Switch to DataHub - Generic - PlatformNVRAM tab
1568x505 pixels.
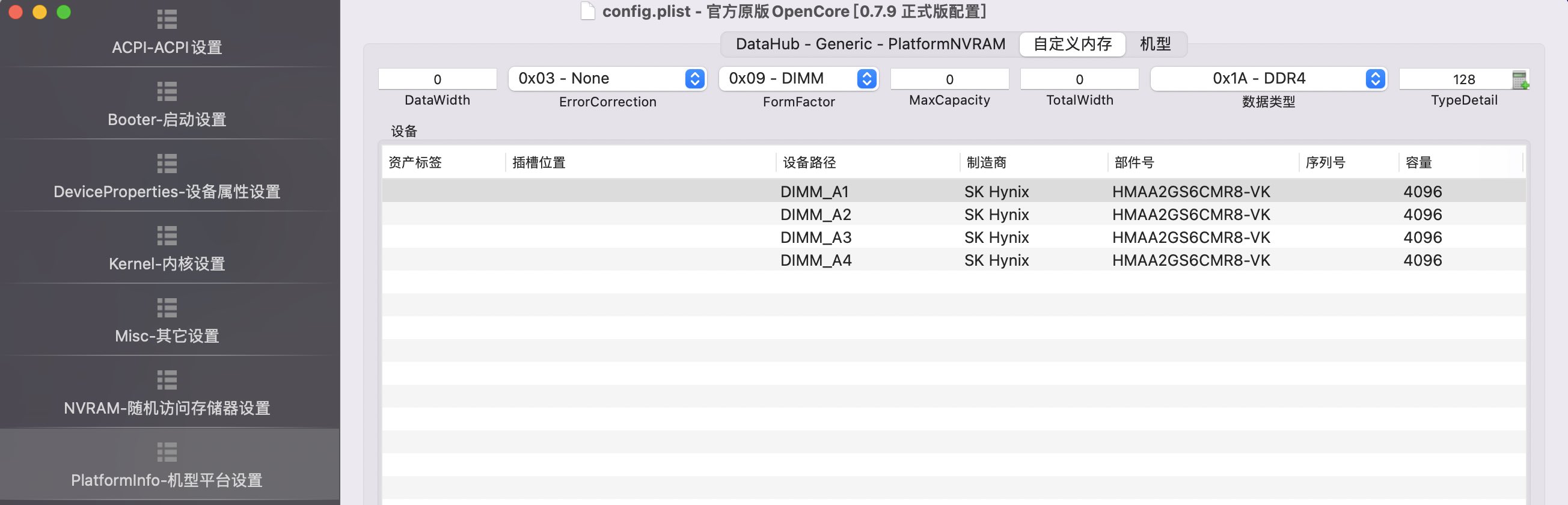tap(871, 44)
